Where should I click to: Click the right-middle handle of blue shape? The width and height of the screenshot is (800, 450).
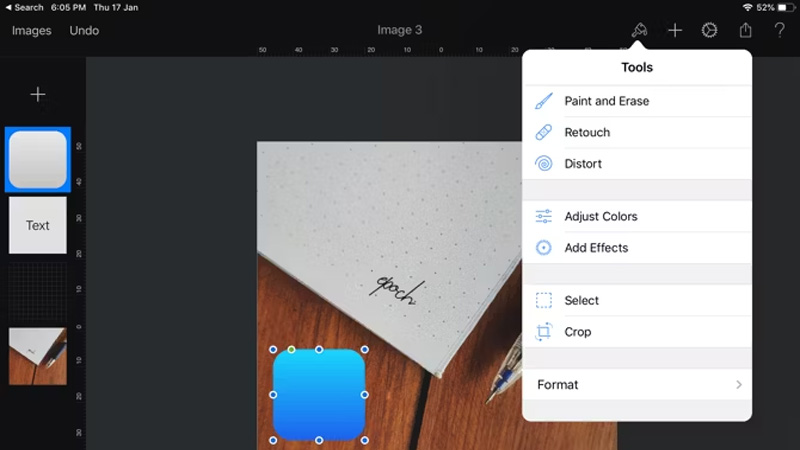click(x=364, y=395)
